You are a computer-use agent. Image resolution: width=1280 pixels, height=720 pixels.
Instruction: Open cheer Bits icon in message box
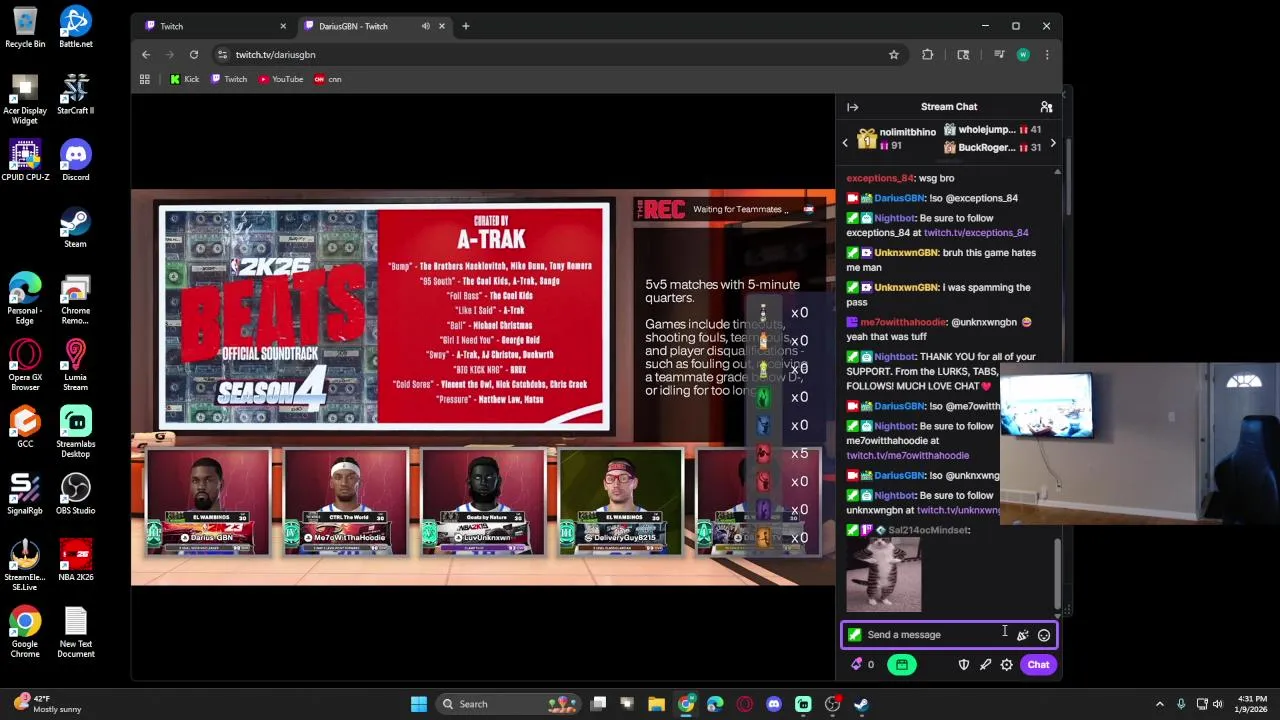(x=1022, y=635)
